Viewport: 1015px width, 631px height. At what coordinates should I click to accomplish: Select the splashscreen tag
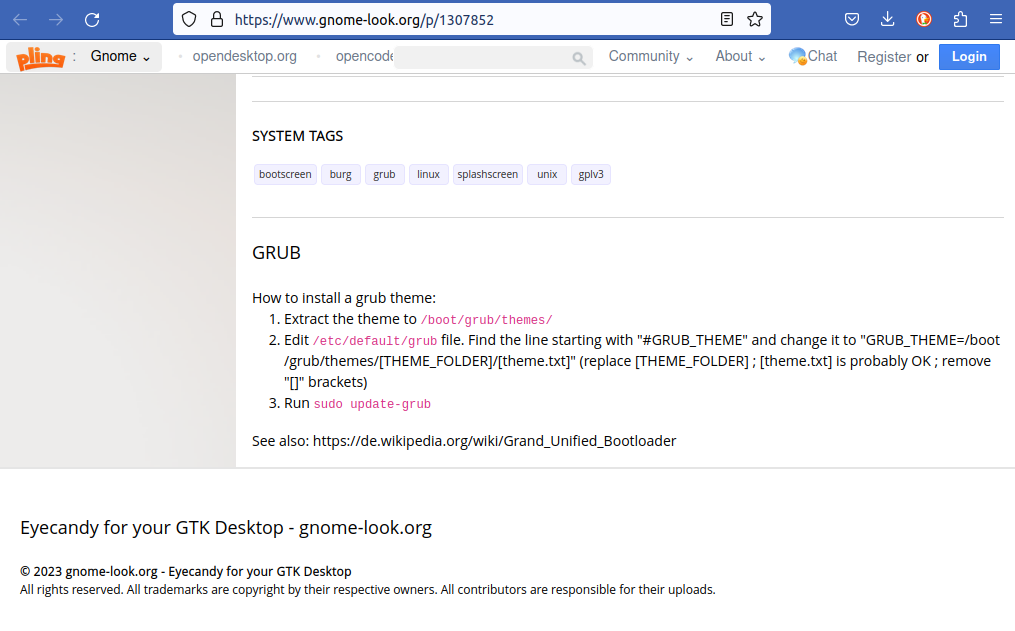(487, 174)
